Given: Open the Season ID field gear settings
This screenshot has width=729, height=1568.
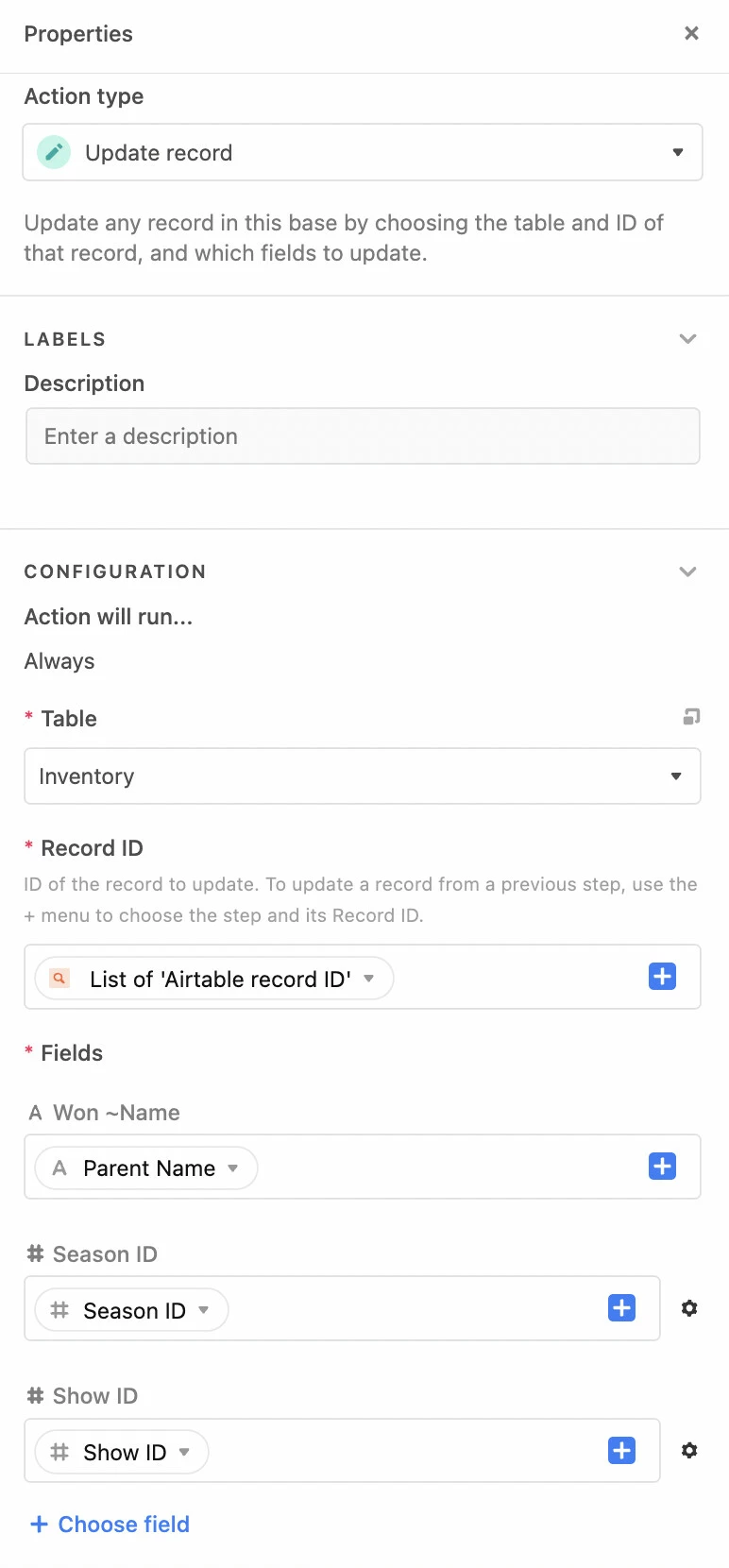Looking at the screenshot, I should [689, 1308].
